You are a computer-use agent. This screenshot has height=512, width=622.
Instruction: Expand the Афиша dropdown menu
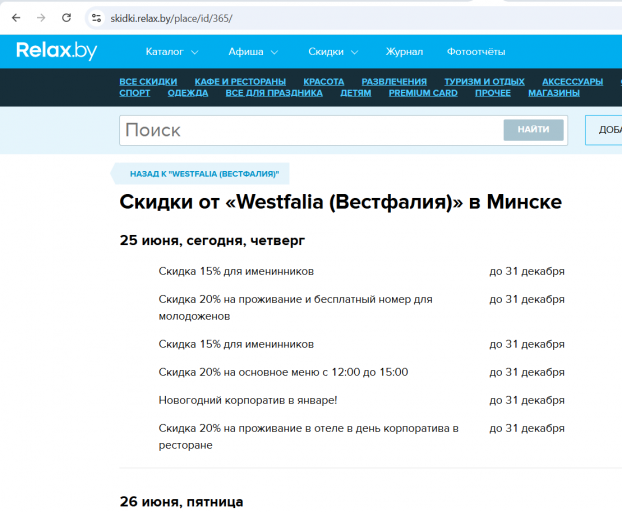(253, 52)
